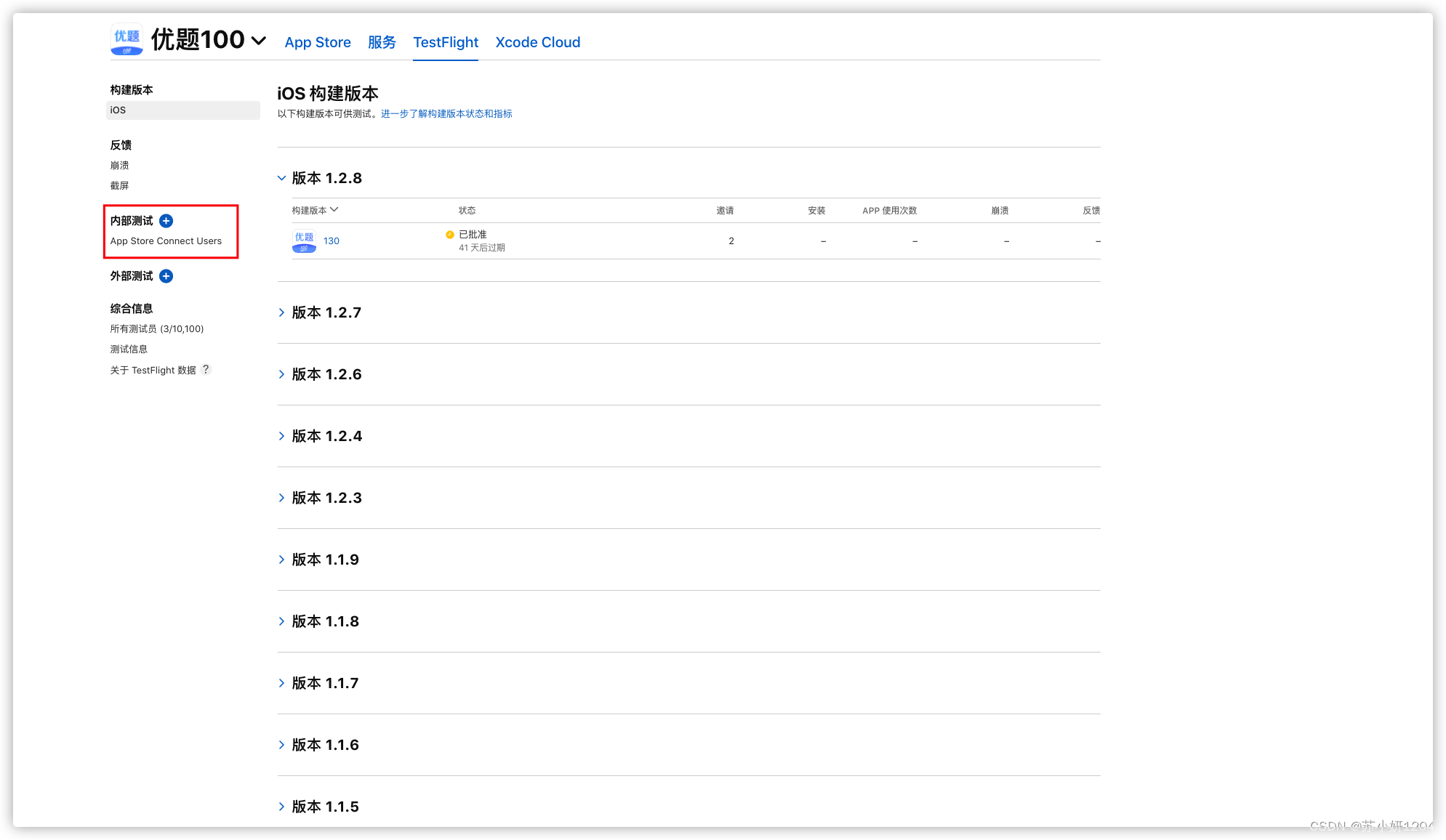Click question mark icon beside TestFlight 数据
The width and height of the screenshot is (1446, 840).
coord(206,369)
